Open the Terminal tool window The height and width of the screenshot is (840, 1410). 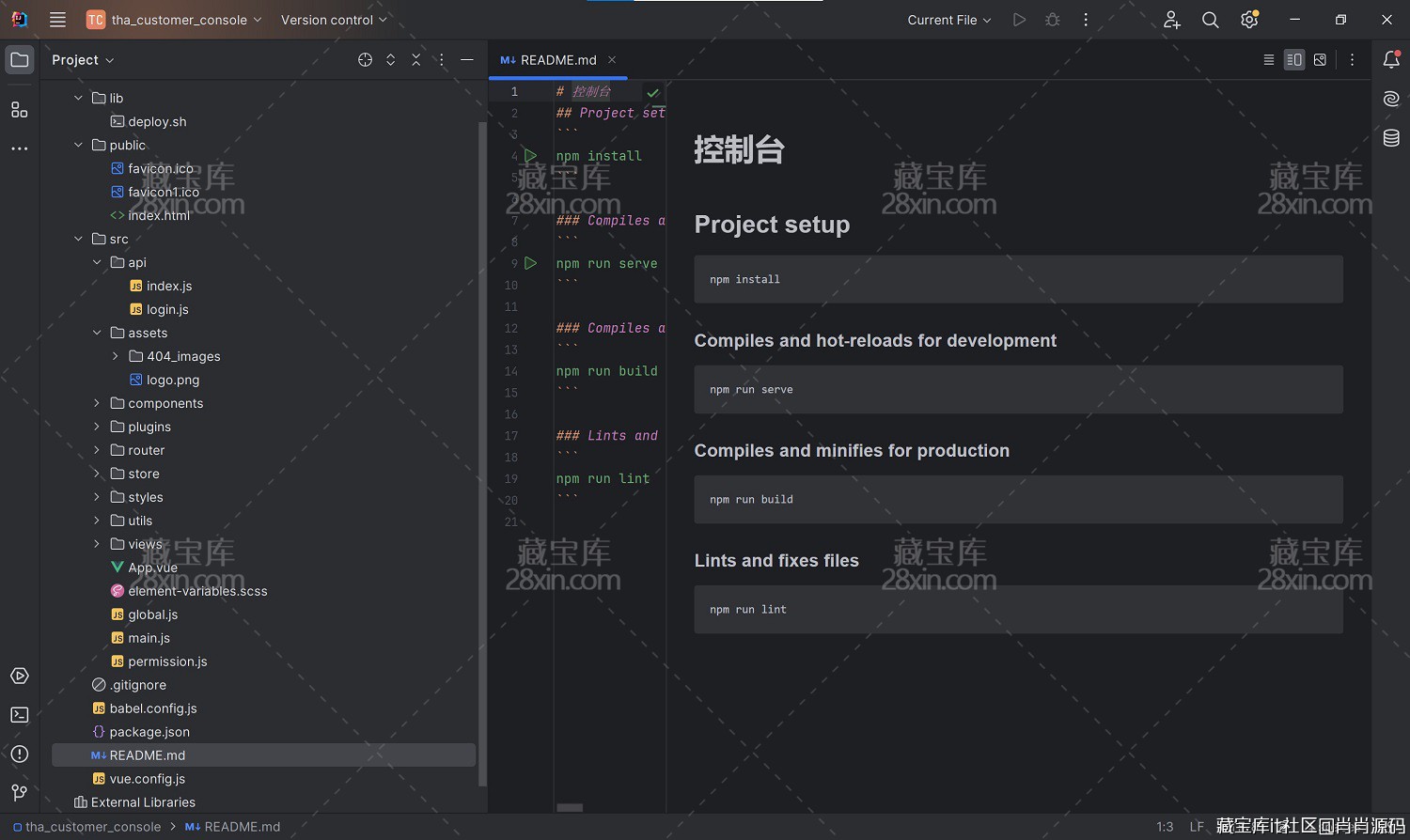coord(20,715)
